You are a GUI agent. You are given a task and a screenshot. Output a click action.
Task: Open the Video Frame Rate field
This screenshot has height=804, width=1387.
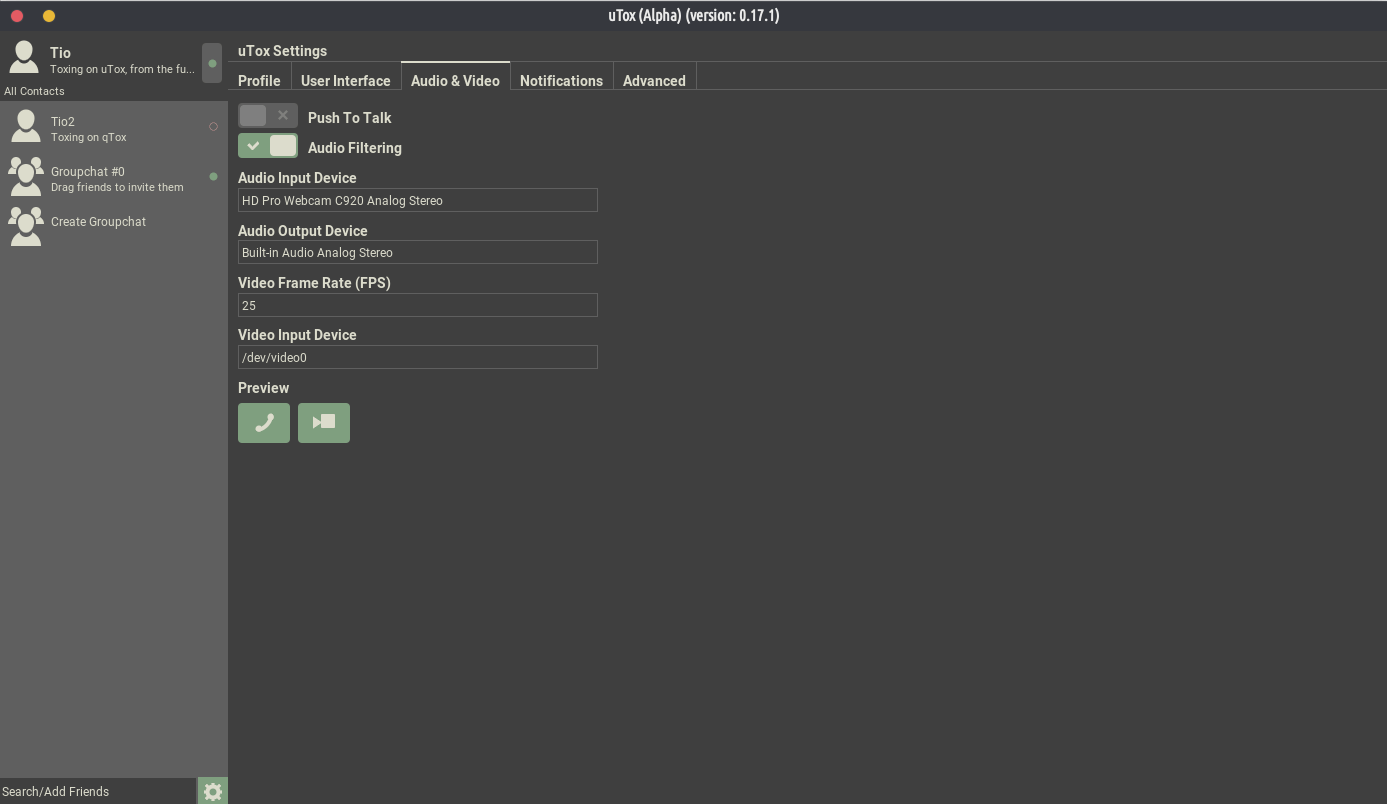[418, 305]
